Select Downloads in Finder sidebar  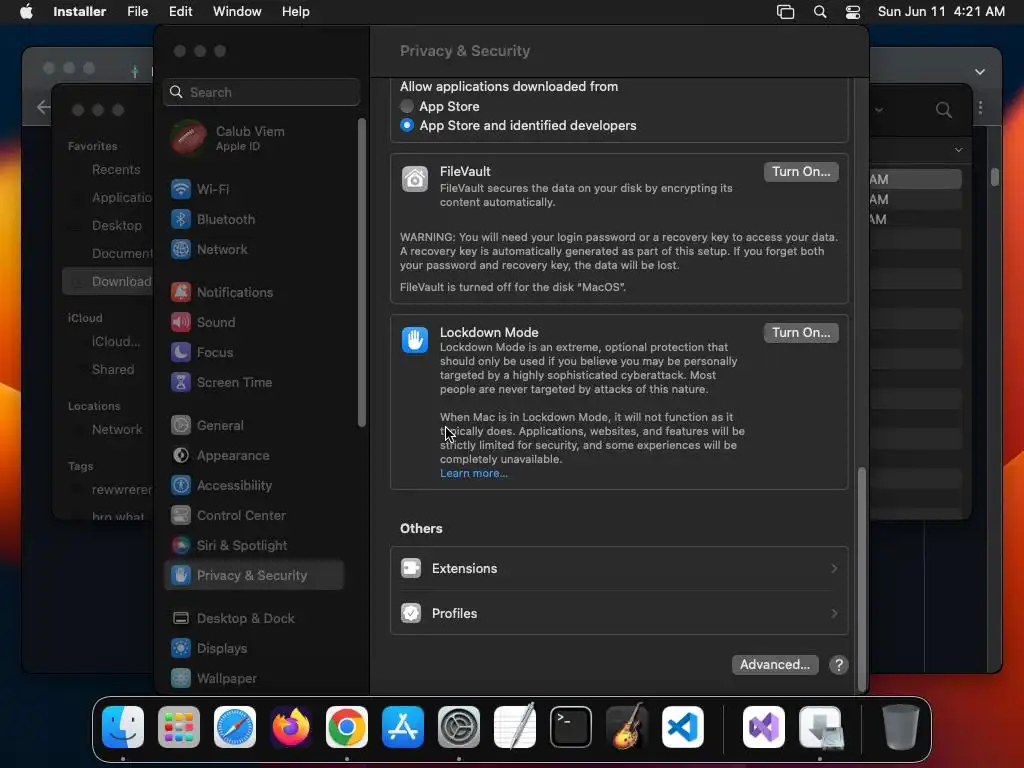pos(109,281)
